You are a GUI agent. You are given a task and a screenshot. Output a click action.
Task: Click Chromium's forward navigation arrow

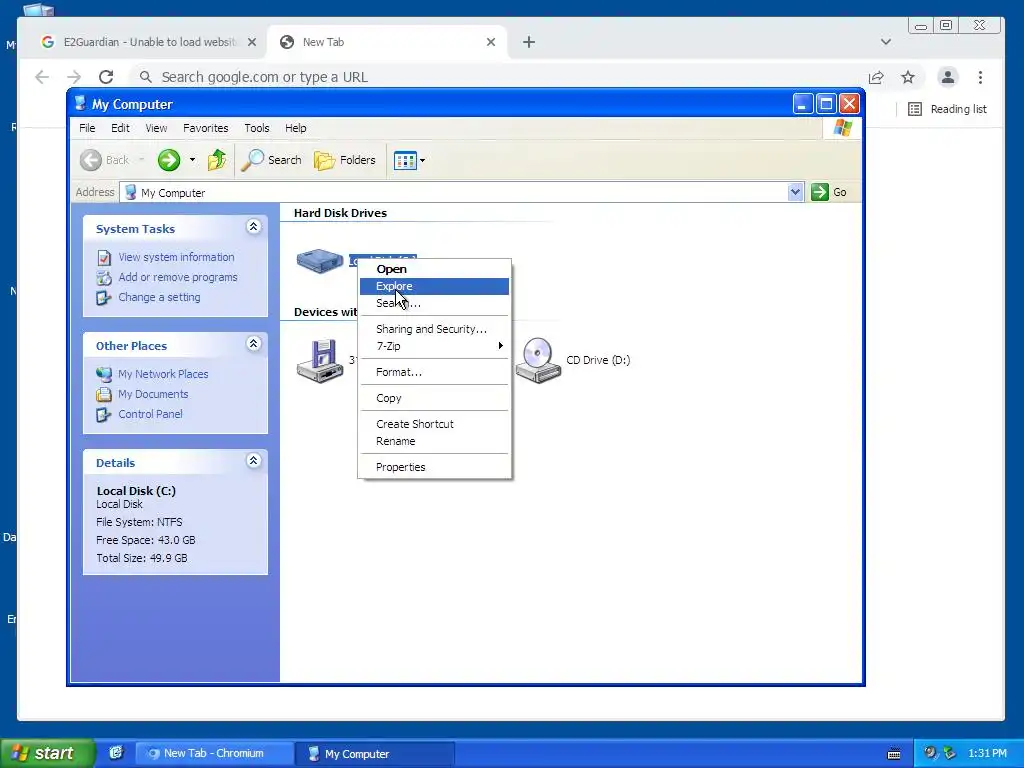pyautogui.click(x=74, y=77)
